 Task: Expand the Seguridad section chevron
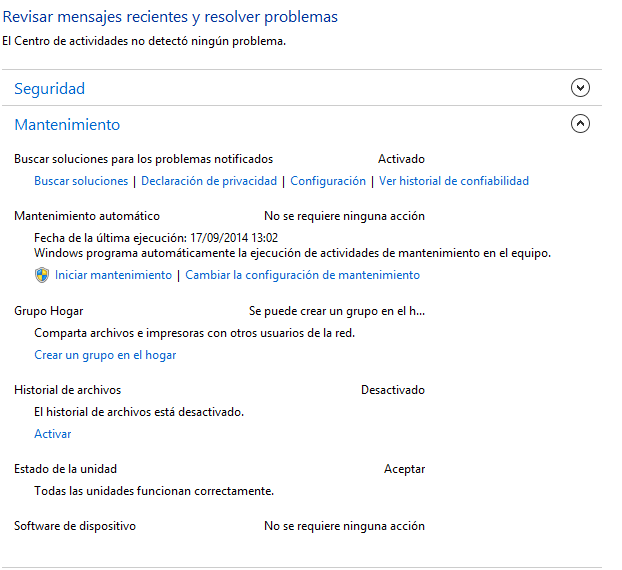(x=580, y=88)
